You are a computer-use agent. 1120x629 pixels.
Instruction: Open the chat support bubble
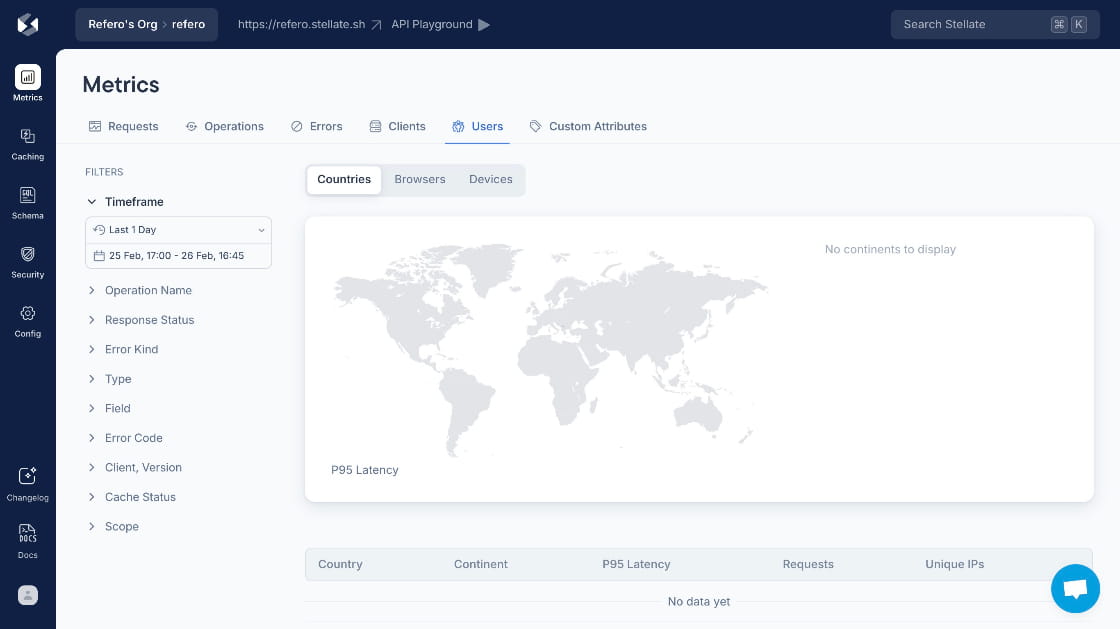click(1075, 589)
